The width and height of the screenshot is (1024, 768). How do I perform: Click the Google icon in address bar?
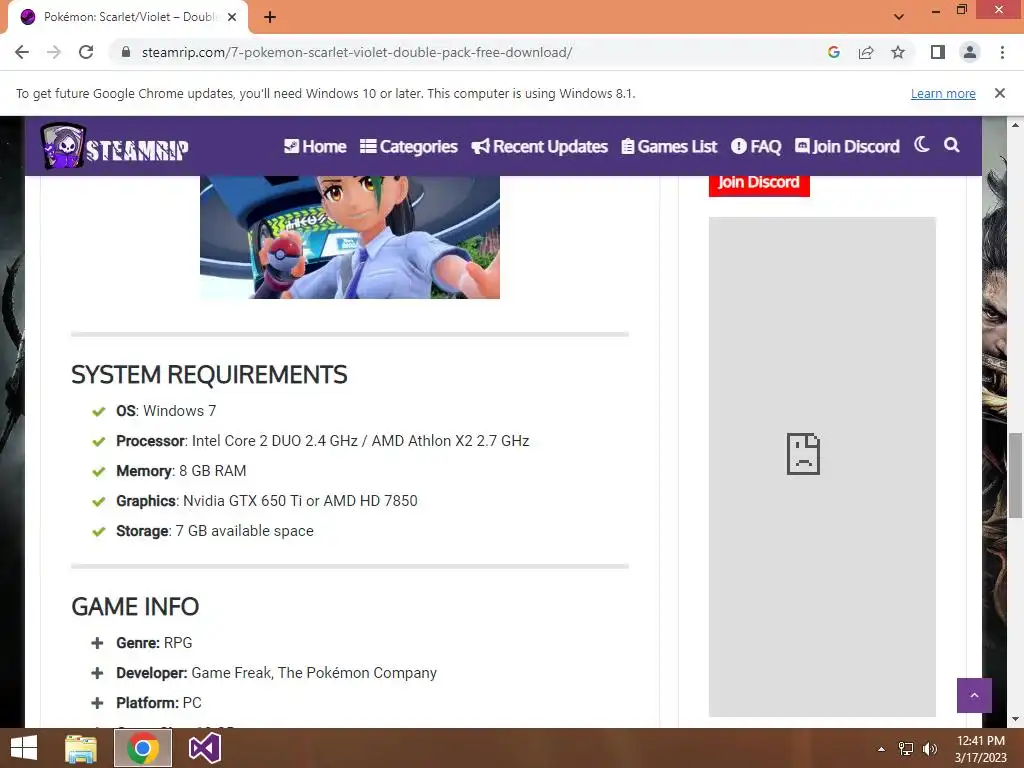pyautogui.click(x=833, y=52)
